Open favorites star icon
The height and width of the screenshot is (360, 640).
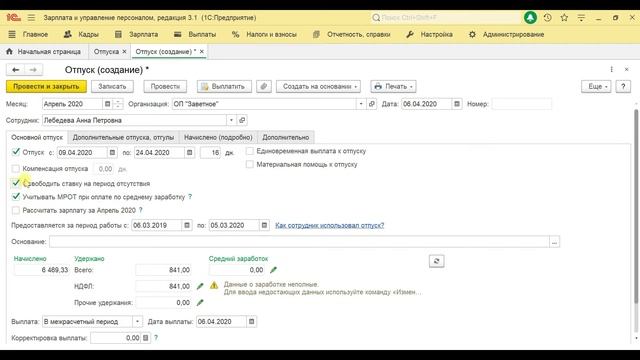564,18
